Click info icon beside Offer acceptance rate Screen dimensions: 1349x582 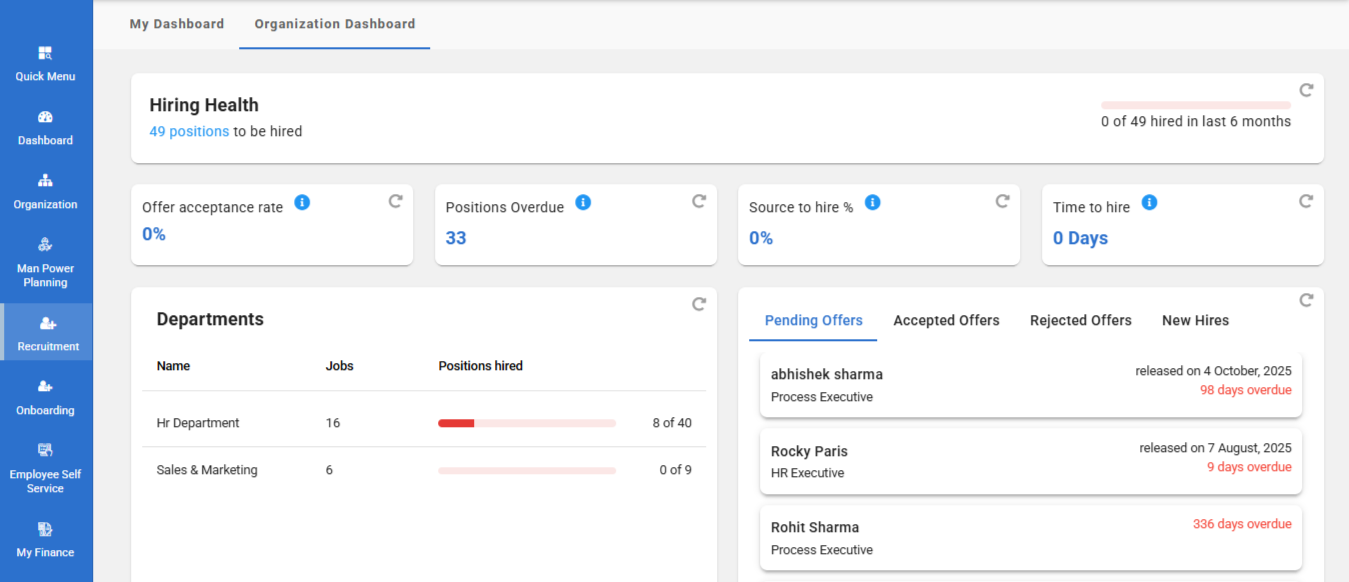[x=302, y=202]
